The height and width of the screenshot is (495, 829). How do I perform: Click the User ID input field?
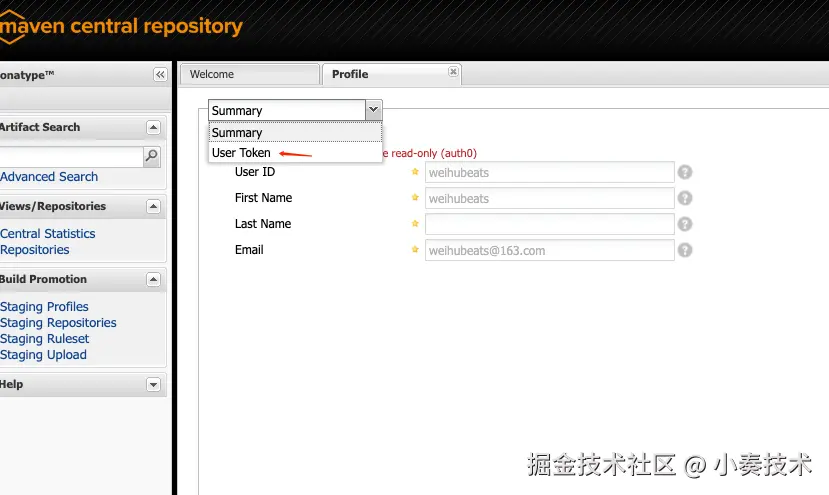pyautogui.click(x=549, y=172)
